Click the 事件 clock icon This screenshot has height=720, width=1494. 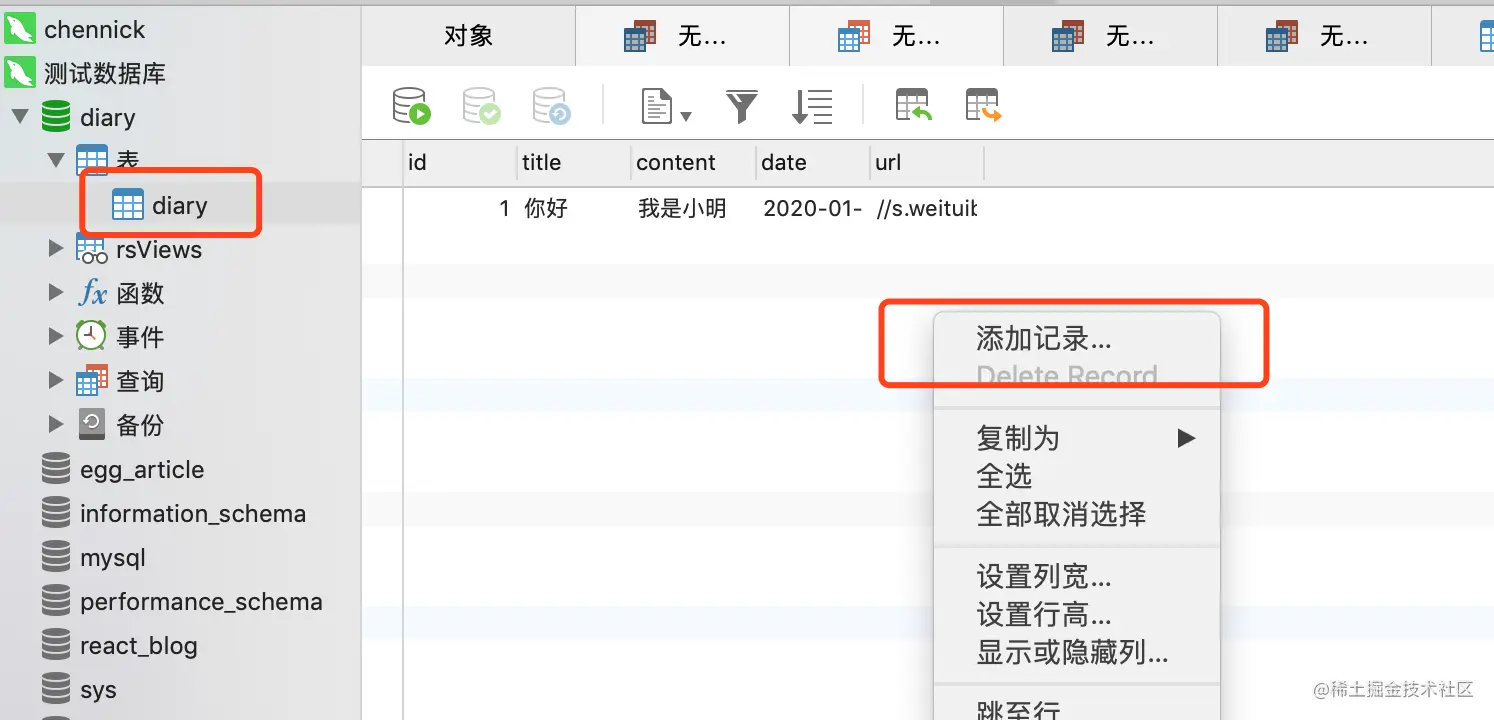coord(92,337)
